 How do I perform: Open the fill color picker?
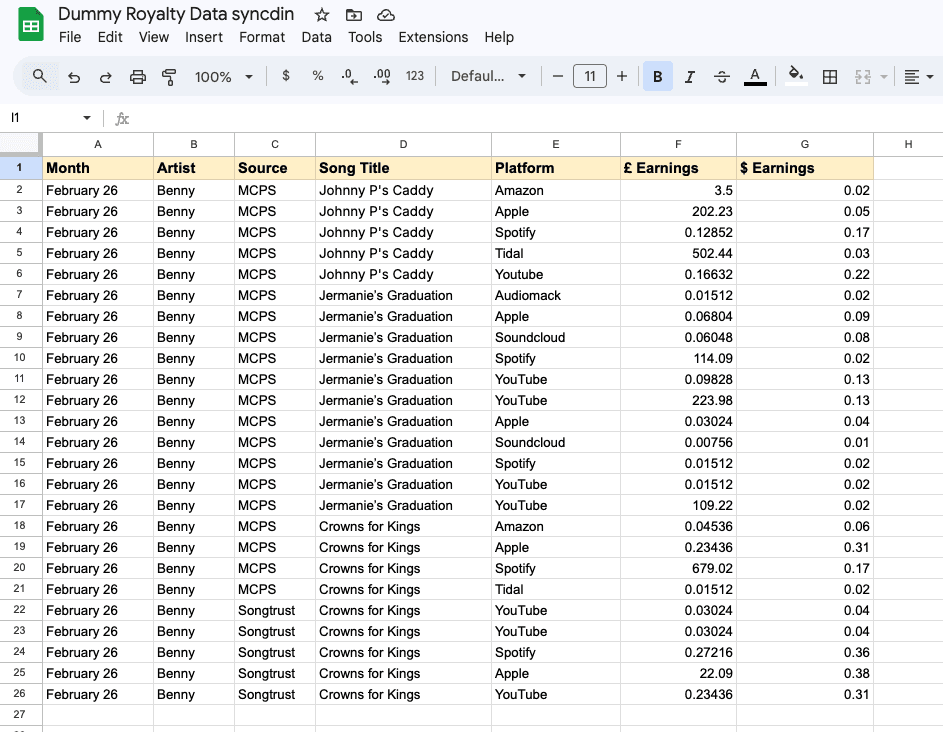[x=796, y=76]
